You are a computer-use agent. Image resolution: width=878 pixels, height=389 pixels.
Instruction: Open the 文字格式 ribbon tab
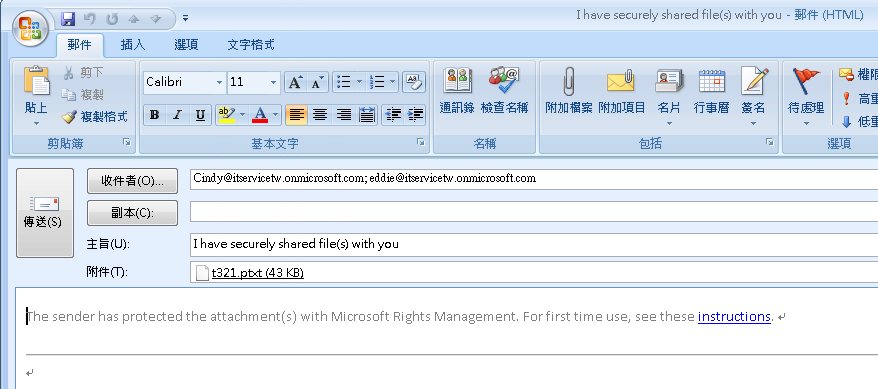pyautogui.click(x=251, y=45)
